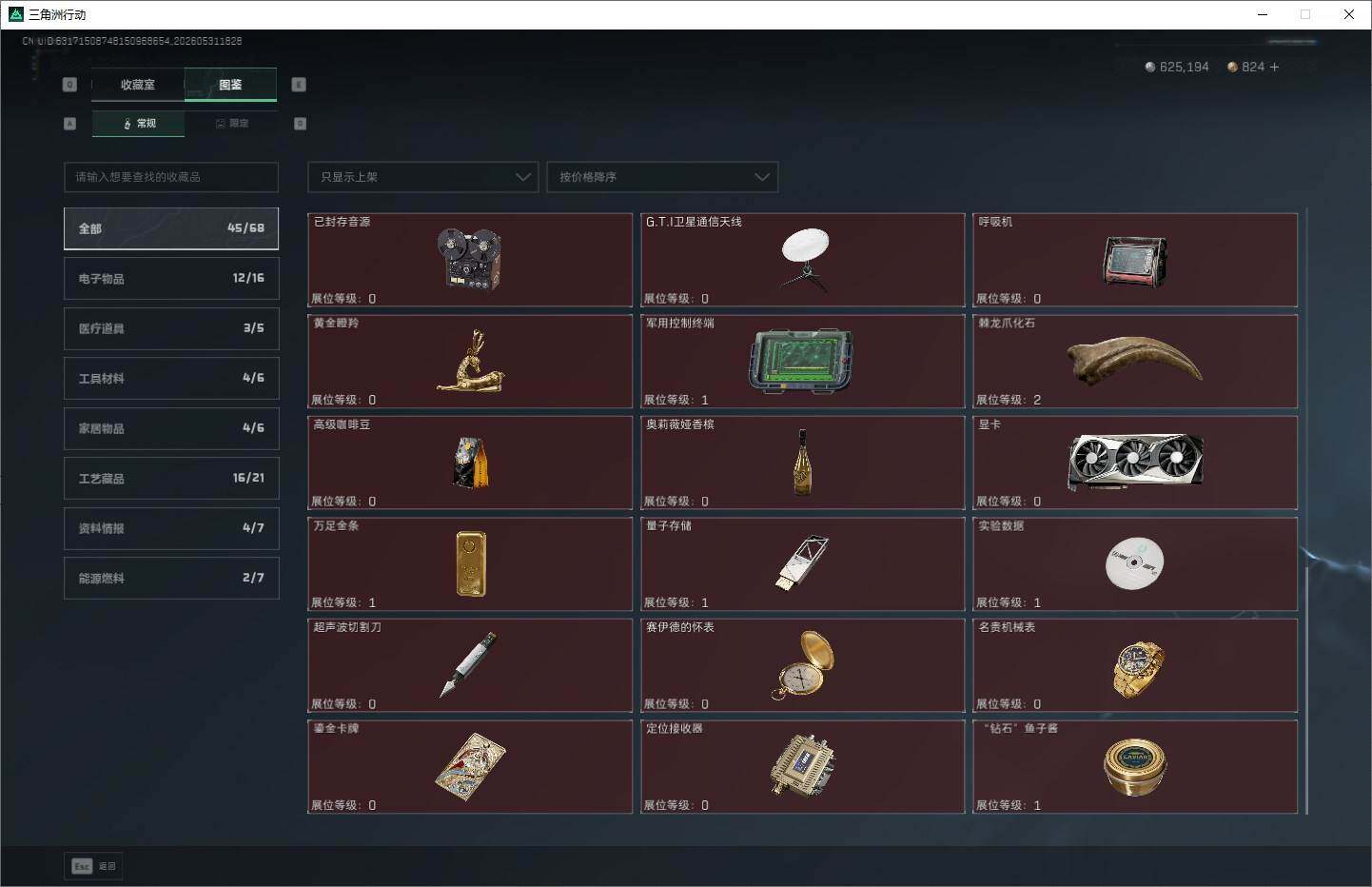Click the 量子存储 drive icon
The height and width of the screenshot is (887, 1372).
point(803,562)
